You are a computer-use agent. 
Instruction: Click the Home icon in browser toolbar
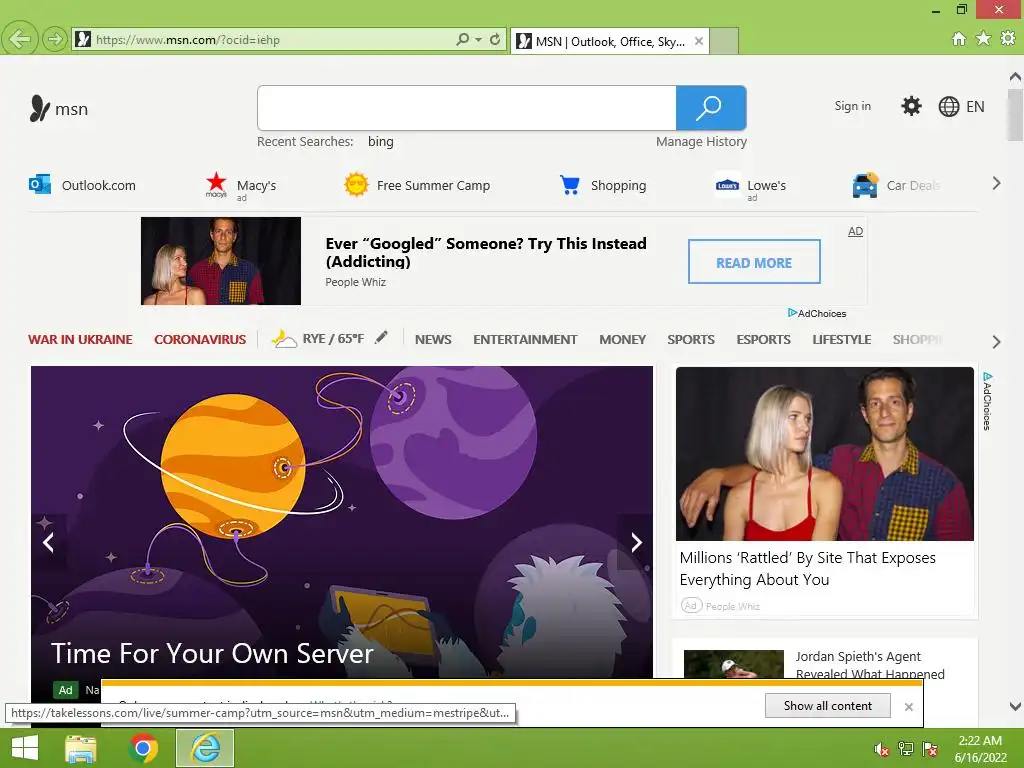(x=958, y=39)
